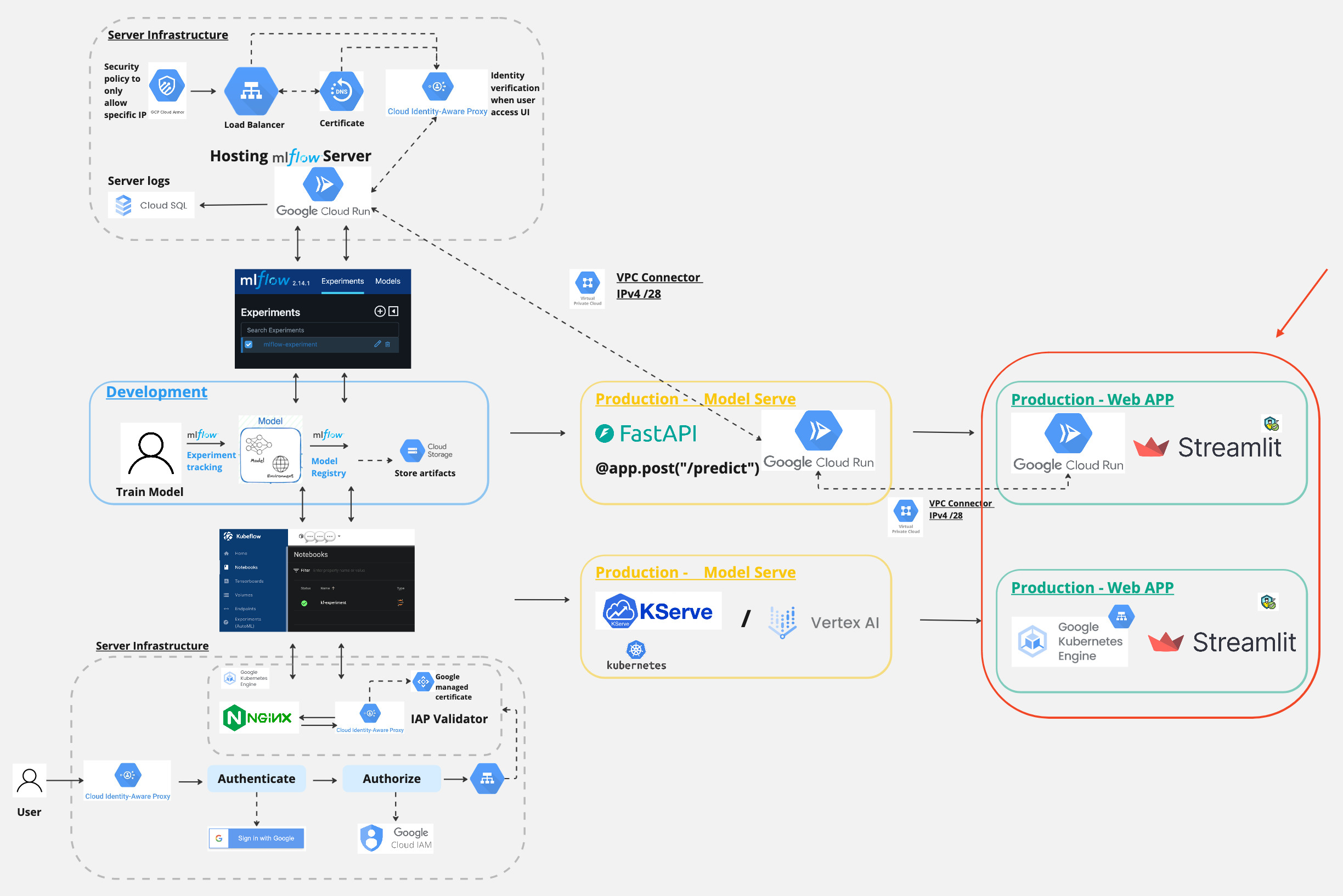Click the Sign in with Google button
This screenshot has width=1343, height=896.
pos(257,838)
